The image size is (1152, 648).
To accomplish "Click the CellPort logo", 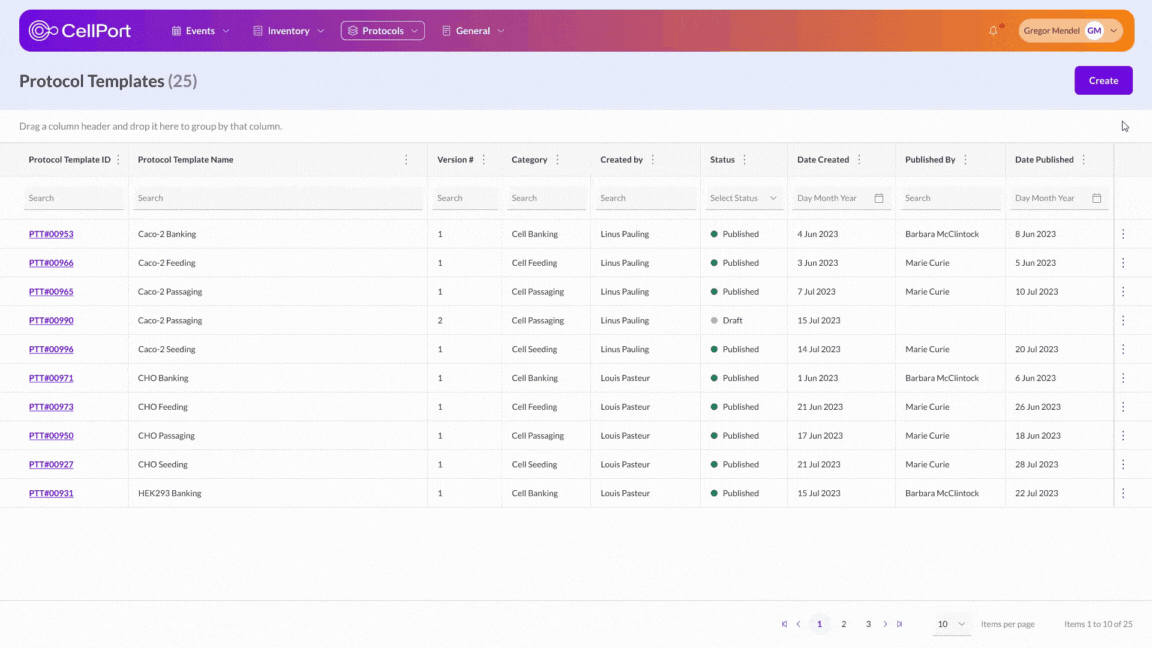I will coord(80,30).
